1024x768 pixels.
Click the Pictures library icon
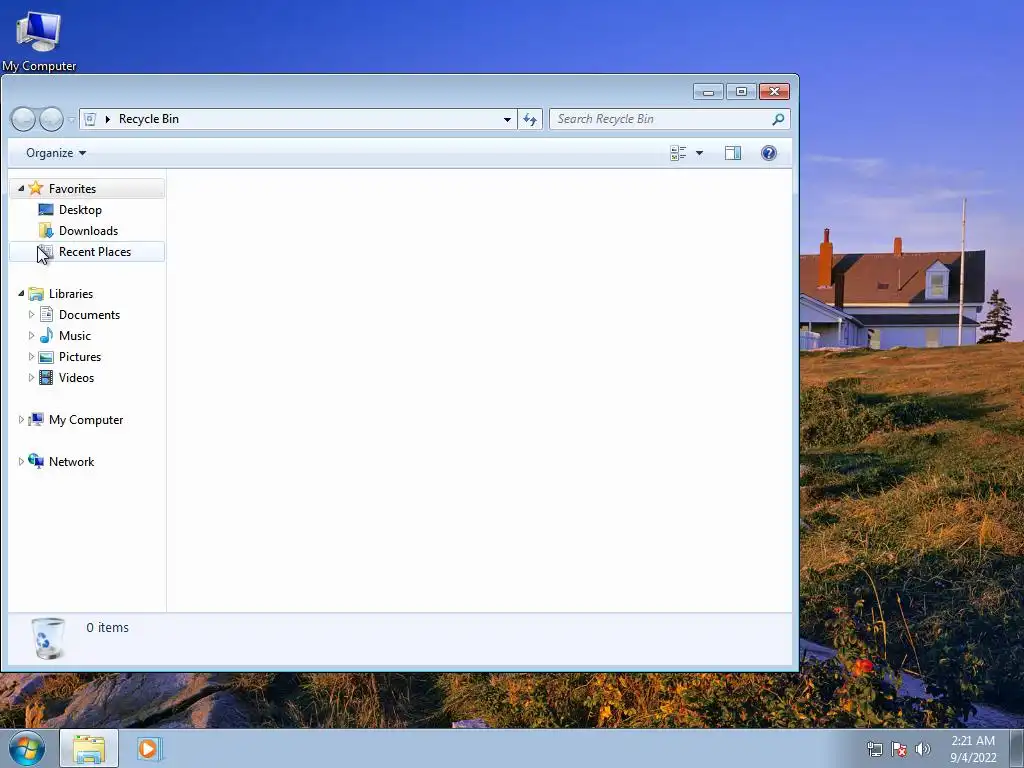[x=46, y=357]
